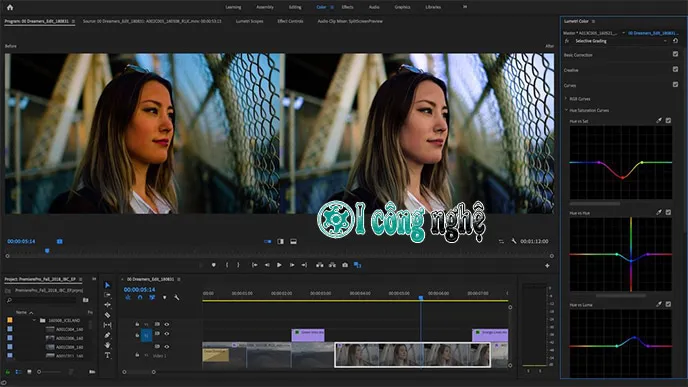
Task: Step back one frame
Action: (x=267, y=265)
